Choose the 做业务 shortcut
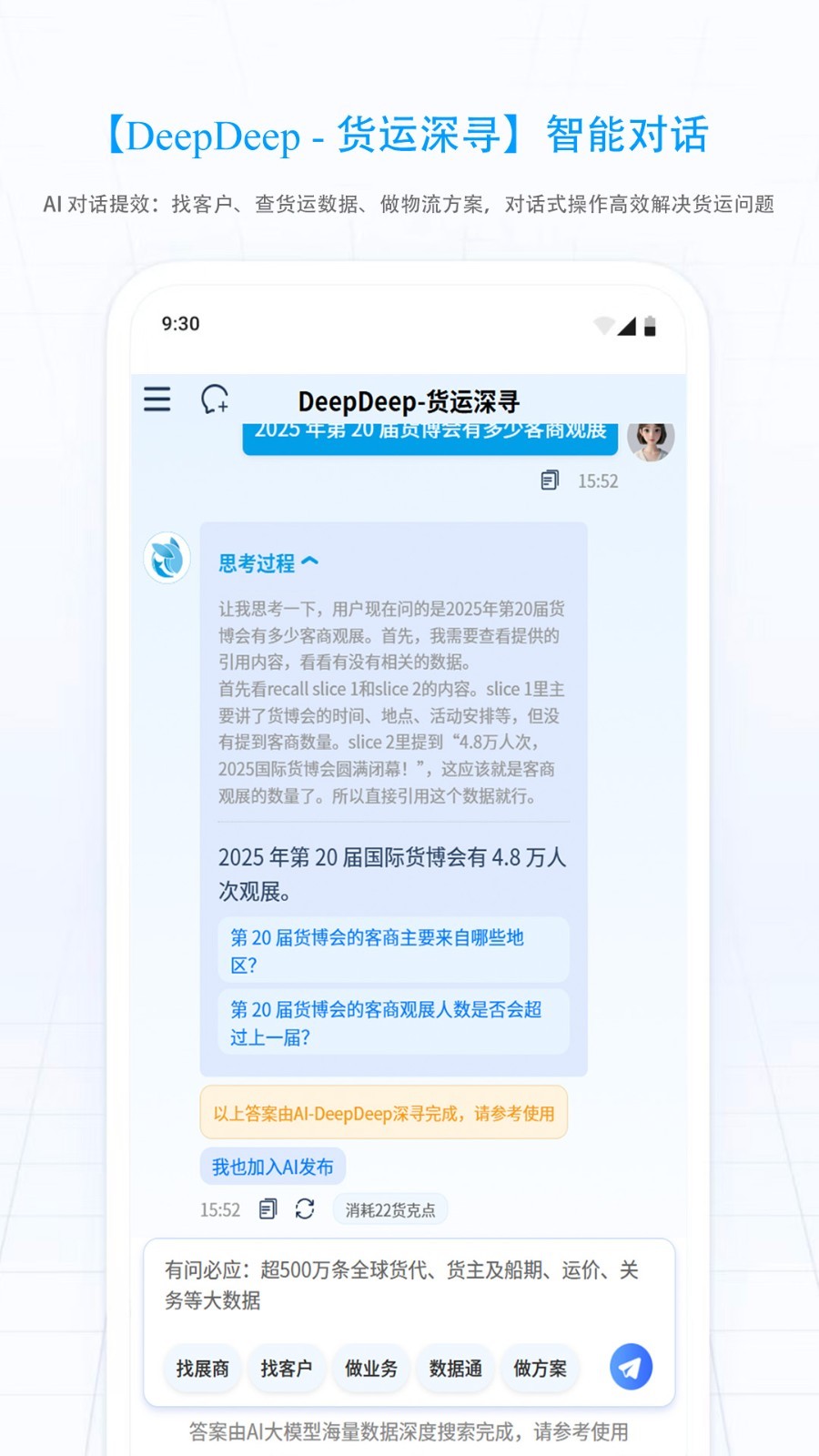This screenshot has width=819, height=1456. pos(370,1368)
